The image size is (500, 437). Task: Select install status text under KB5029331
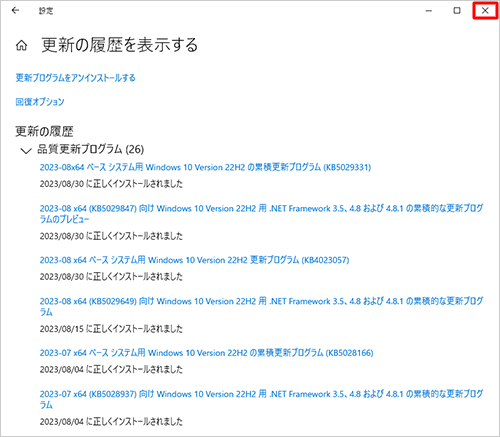point(111,184)
